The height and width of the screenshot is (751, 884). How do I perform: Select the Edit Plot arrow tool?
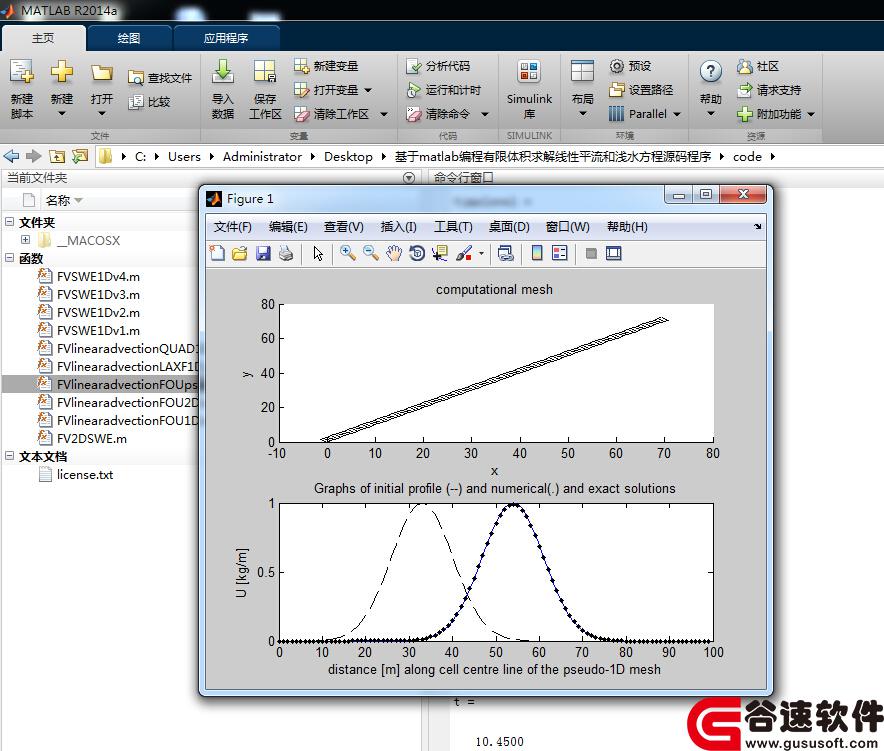click(318, 253)
